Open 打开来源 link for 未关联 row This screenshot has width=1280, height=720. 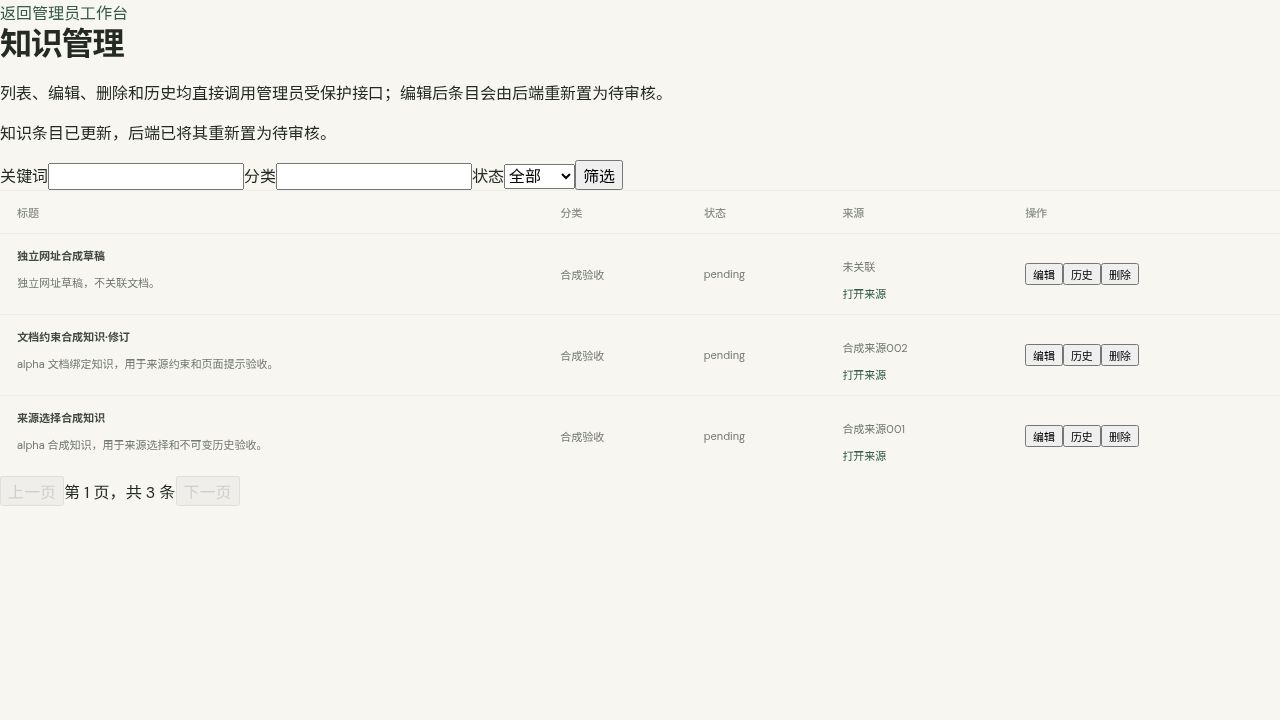tap(864, 294)
